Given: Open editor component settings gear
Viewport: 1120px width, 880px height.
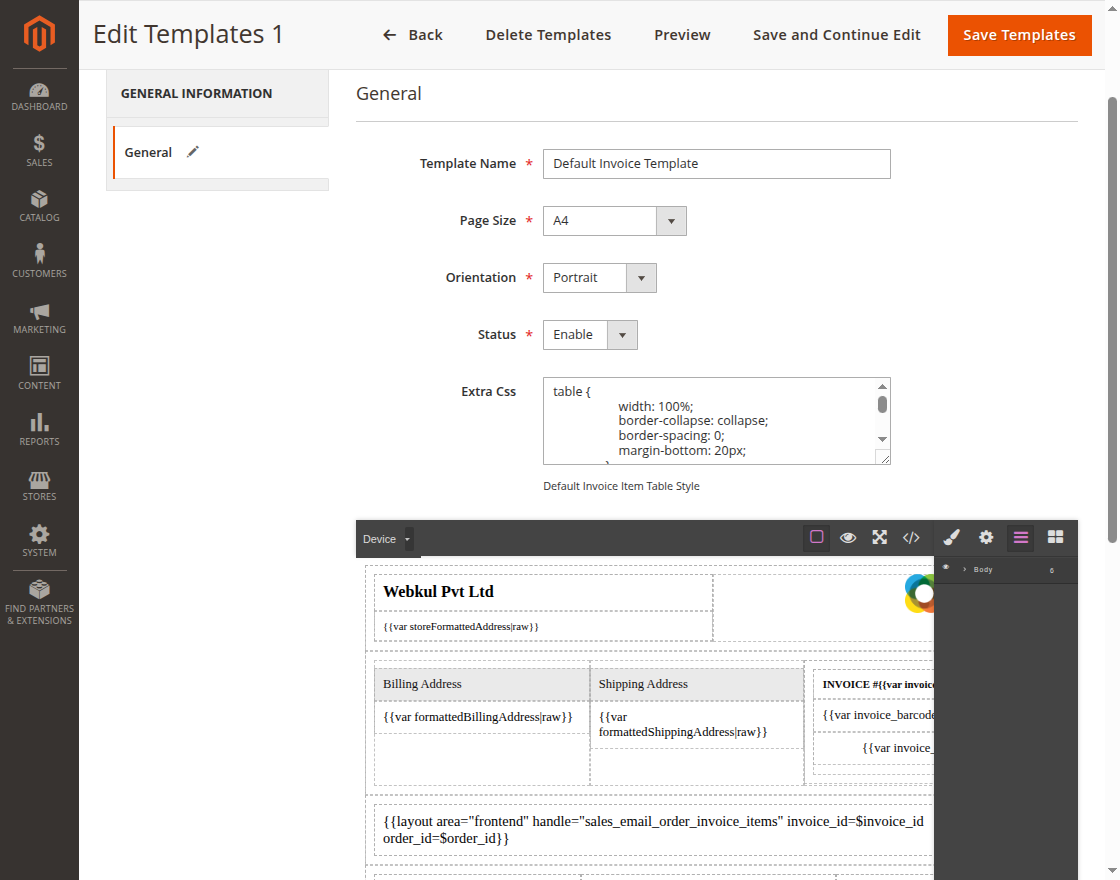Looking at the screenshot, I should (986, 537).
